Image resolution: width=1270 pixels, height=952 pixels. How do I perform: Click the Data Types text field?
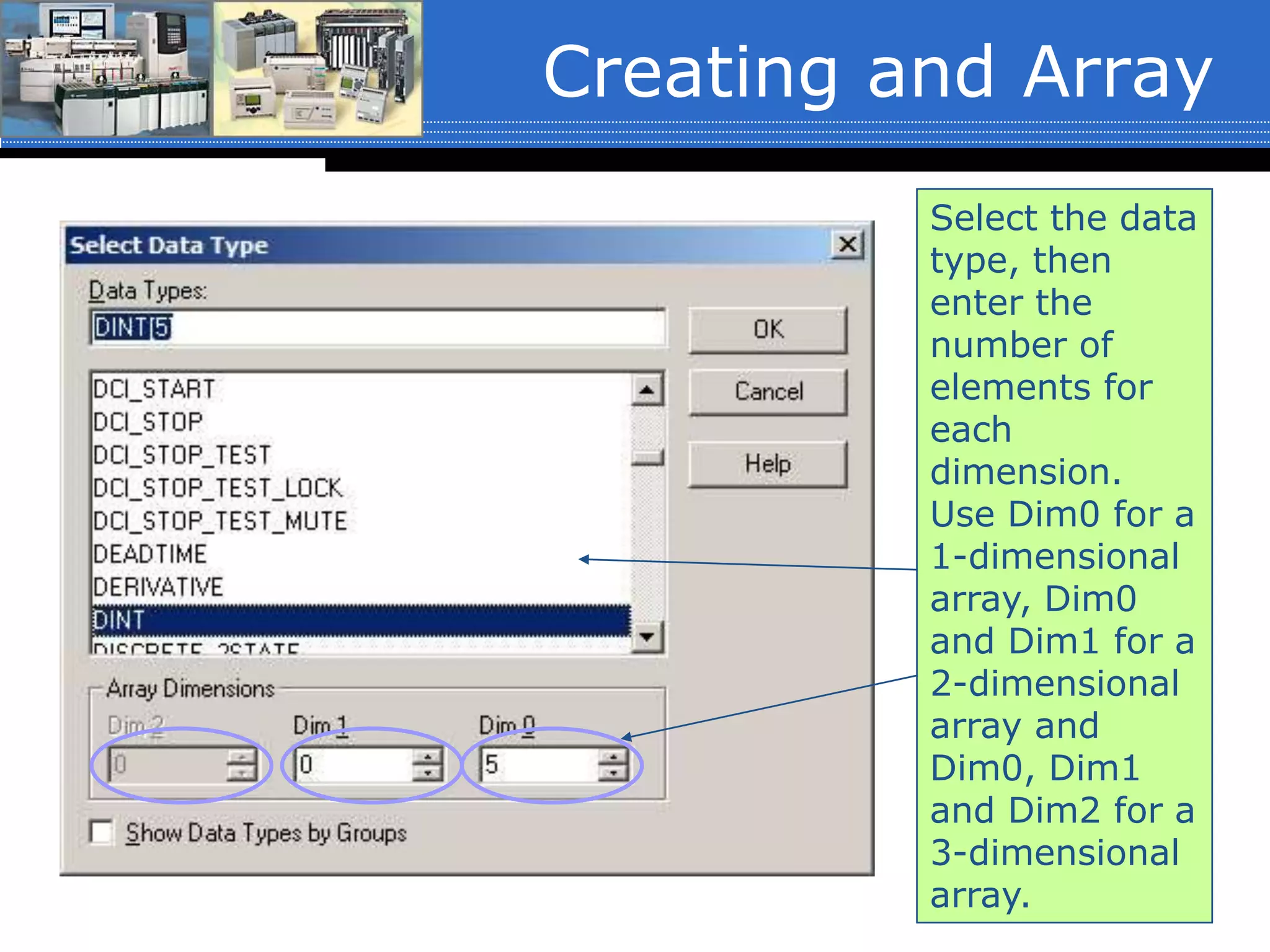pyautogui.click(x=378, y=327)
